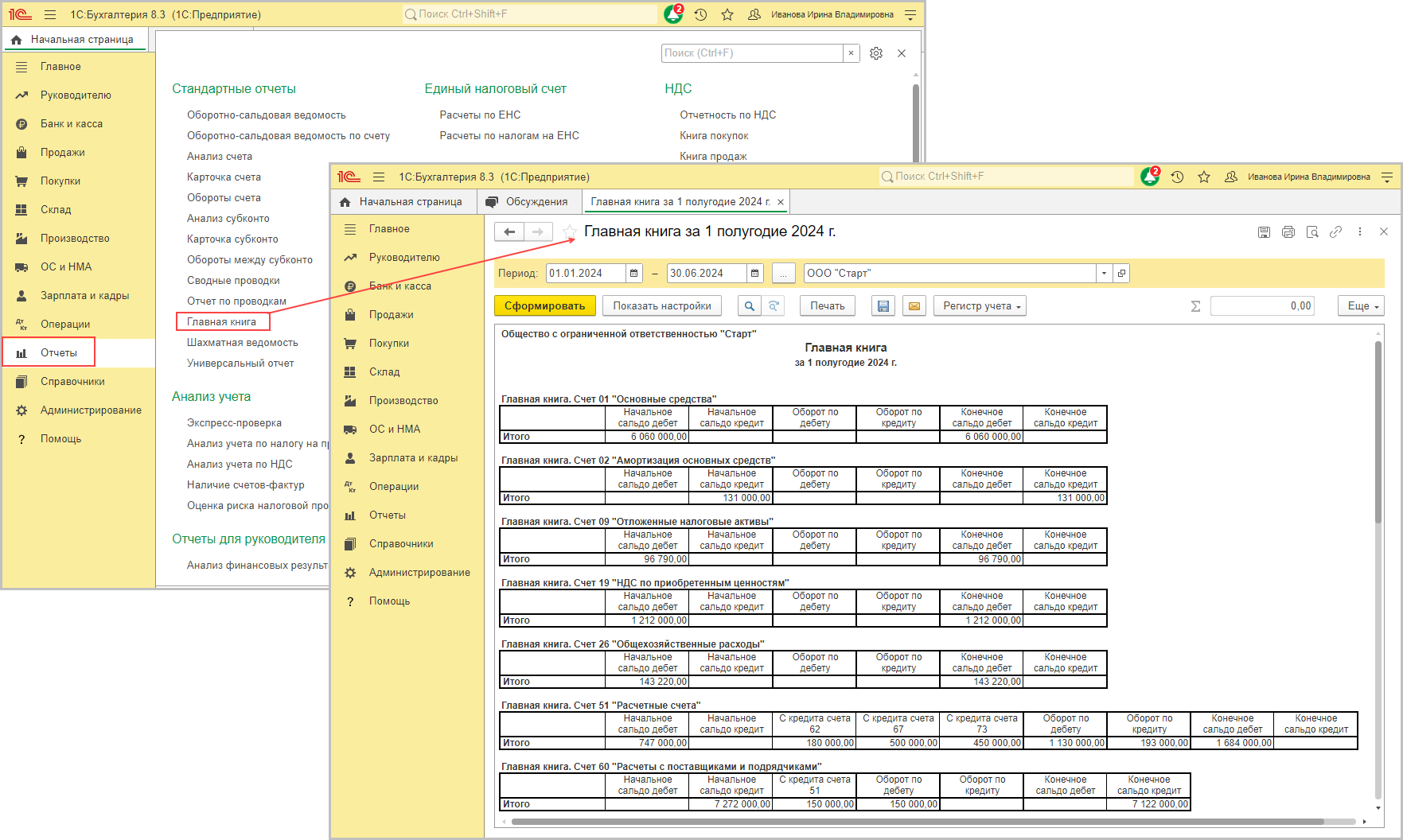This screenshot has height=840, width=1403.
Task: Open the three-dot more menu of the report
Action: coord(1360,232)
